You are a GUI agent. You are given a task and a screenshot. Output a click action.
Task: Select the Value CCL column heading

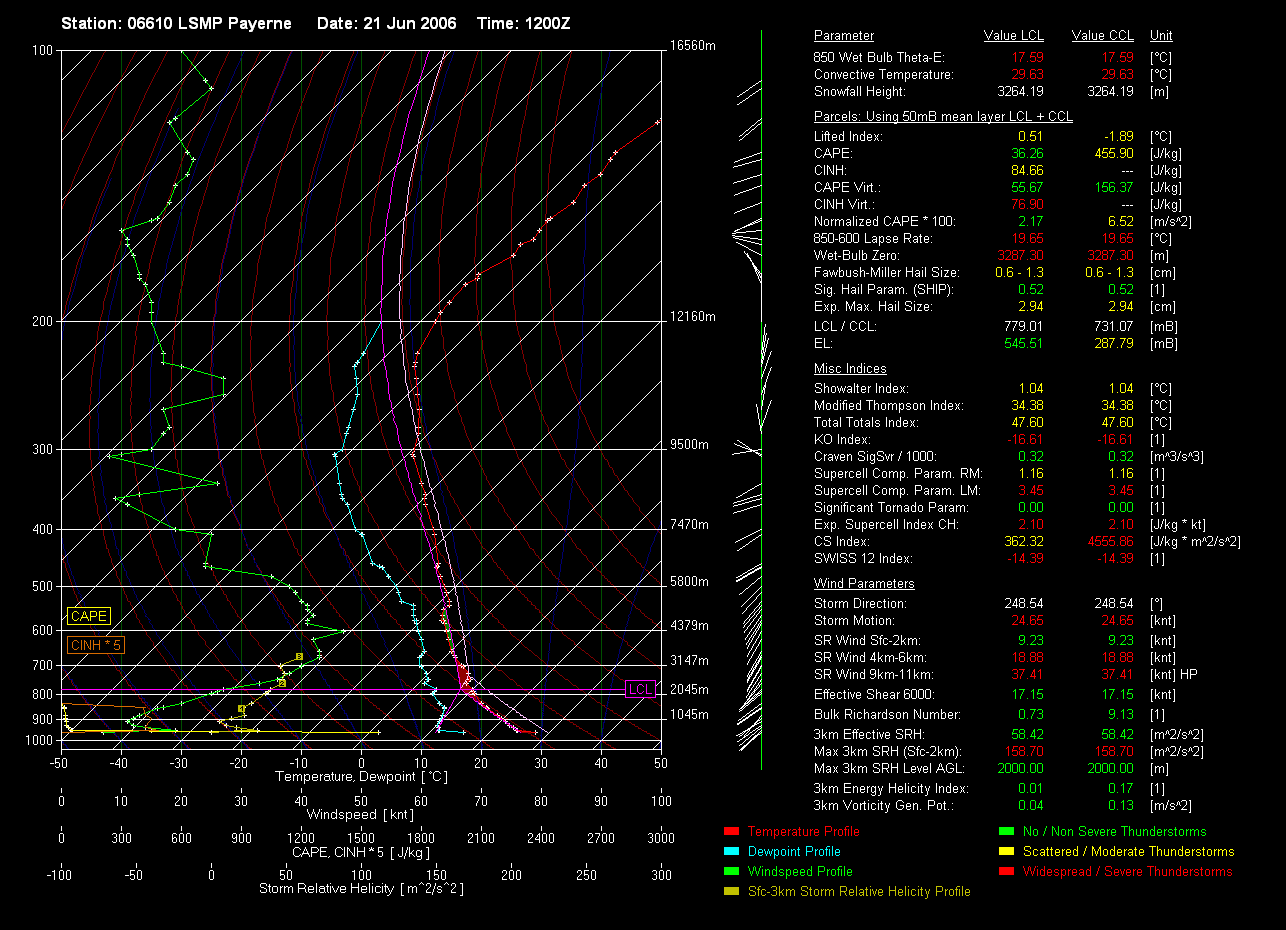(1102, 36)
